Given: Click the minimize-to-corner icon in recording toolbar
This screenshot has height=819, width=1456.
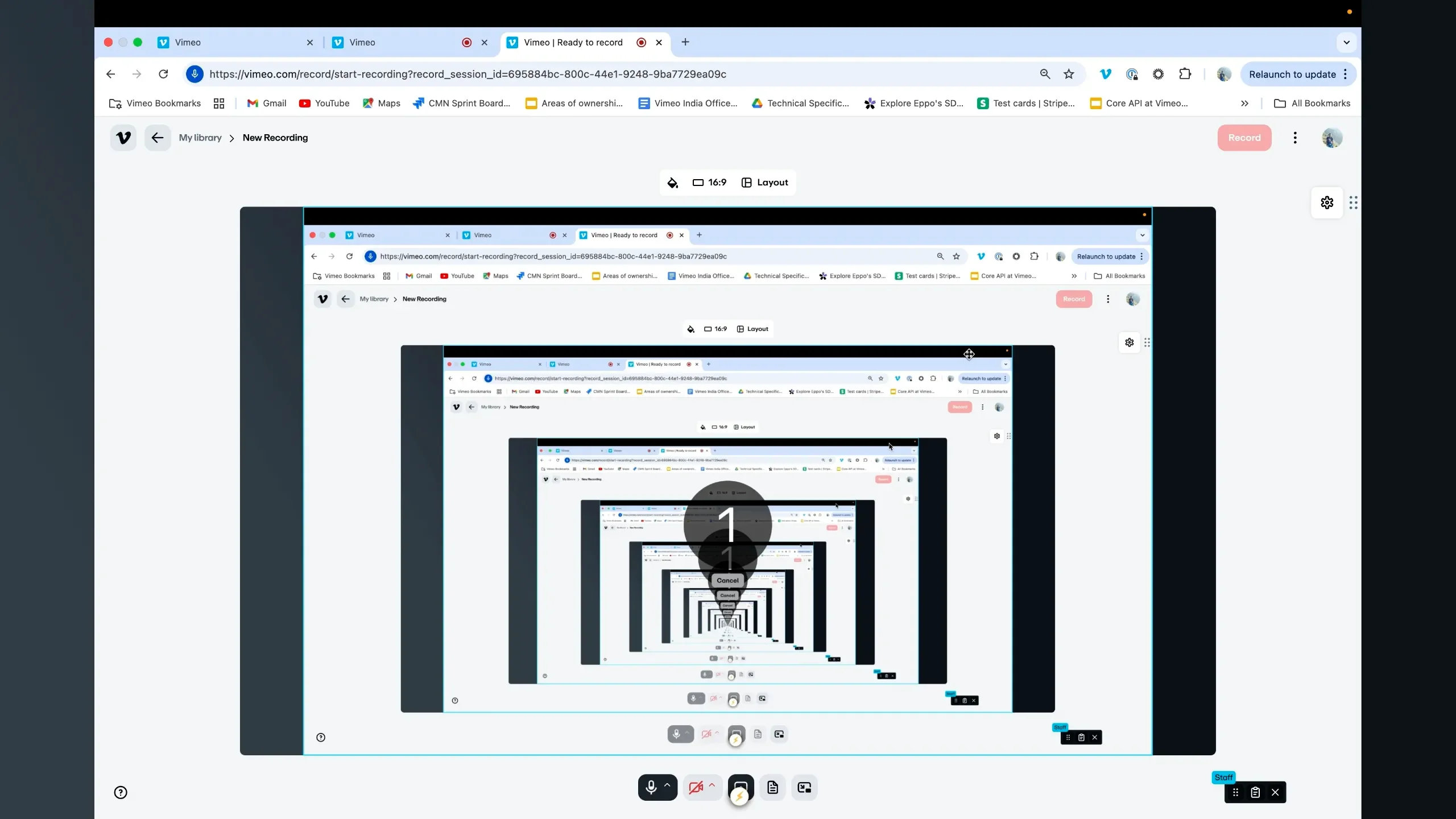Looking at the screenshot, I should [x=804, y=787].
